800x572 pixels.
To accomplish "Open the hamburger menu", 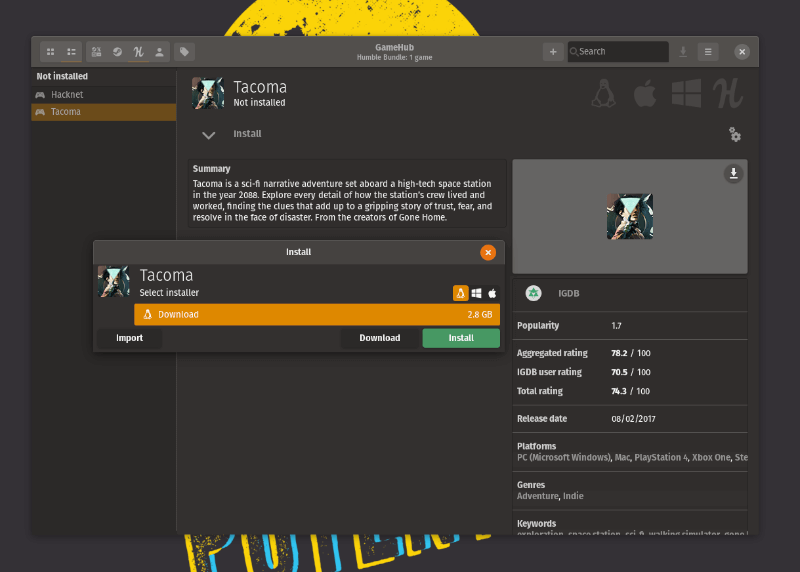I will point(708,51).
